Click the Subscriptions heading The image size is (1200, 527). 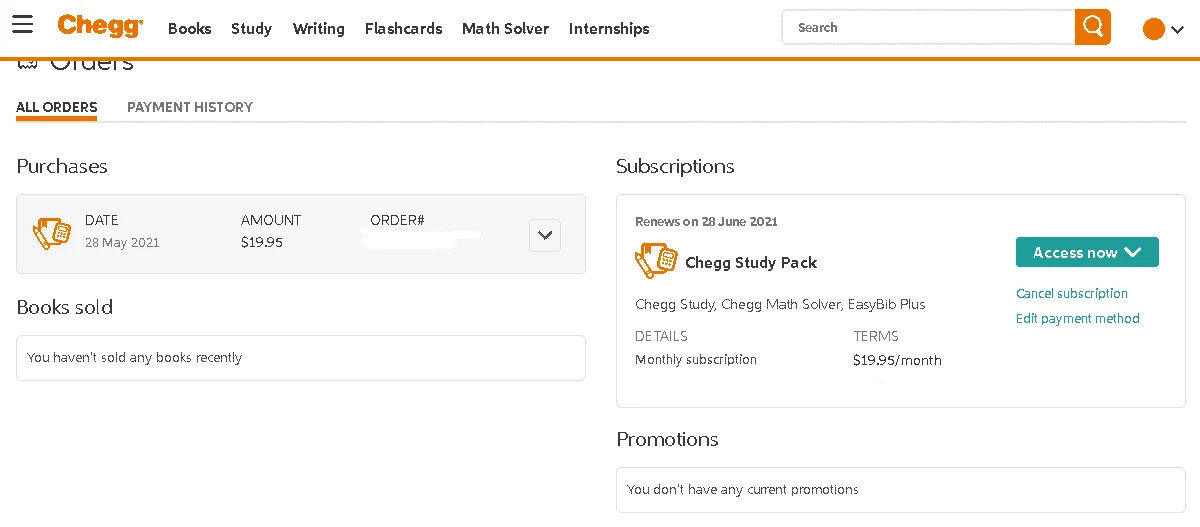675,166
